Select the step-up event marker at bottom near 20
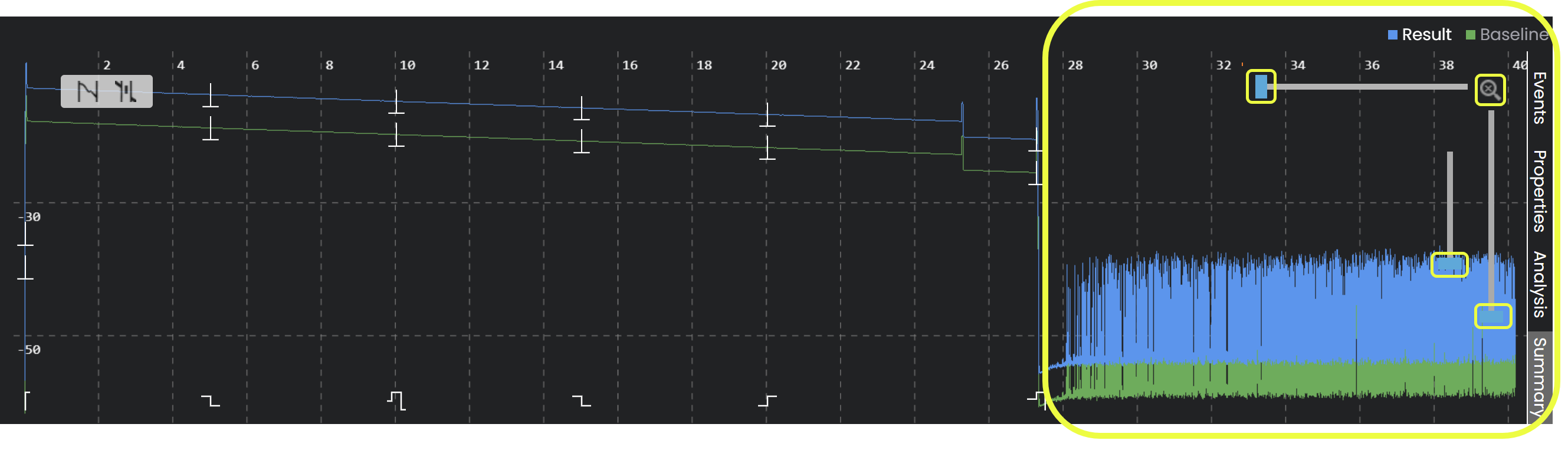 click(x=767, y=401)
